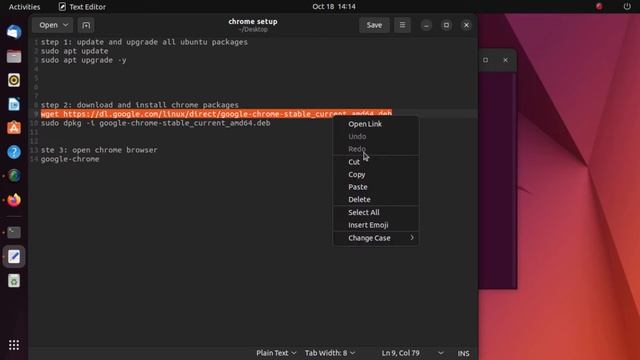
Task: Expand Change Case submenu
Action: (376, 238)
